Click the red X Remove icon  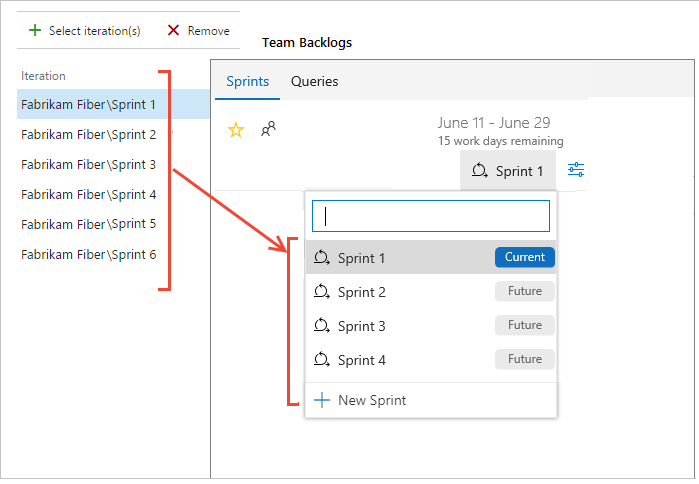[174, 30]
